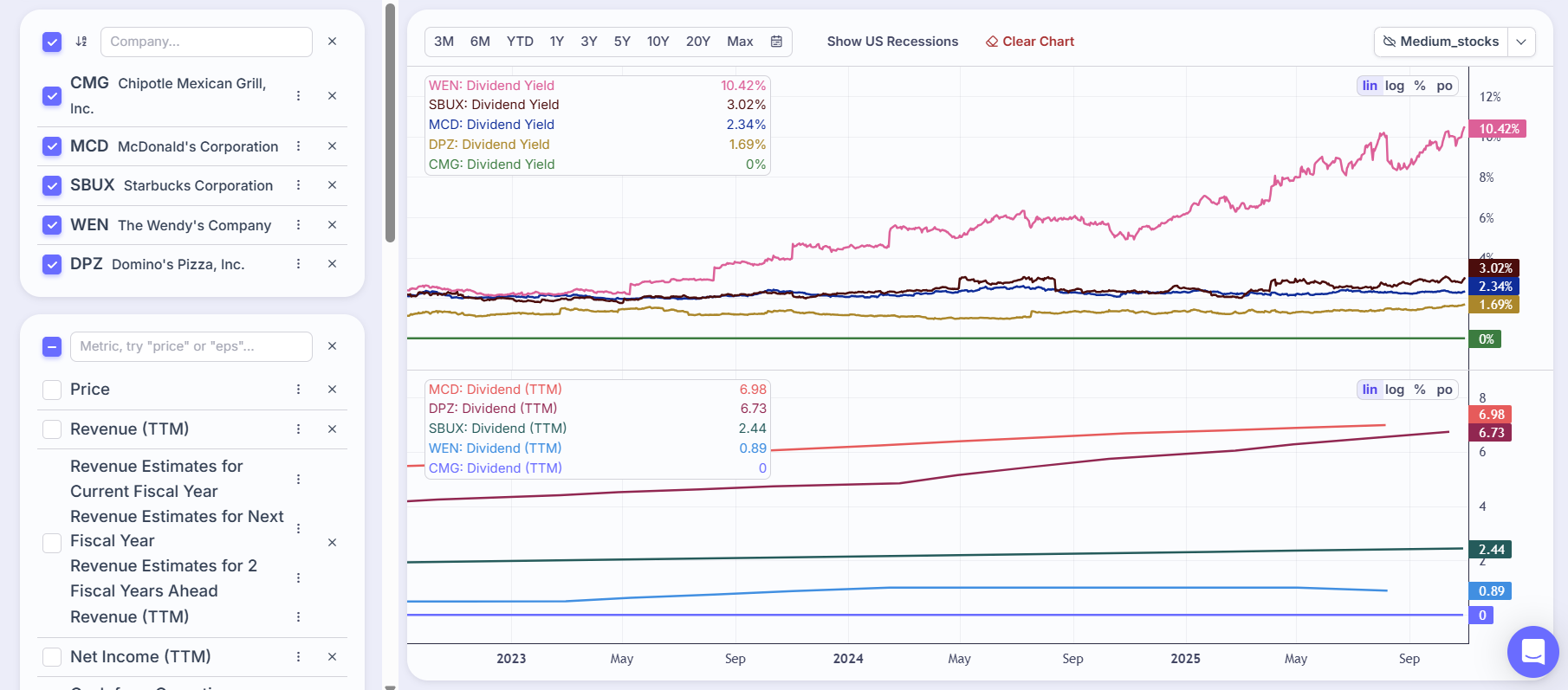Image resolution: width=1568 pixels, height=690 pixels.
Task: Select the 10Y time range
Action: (x=658, y=42)
